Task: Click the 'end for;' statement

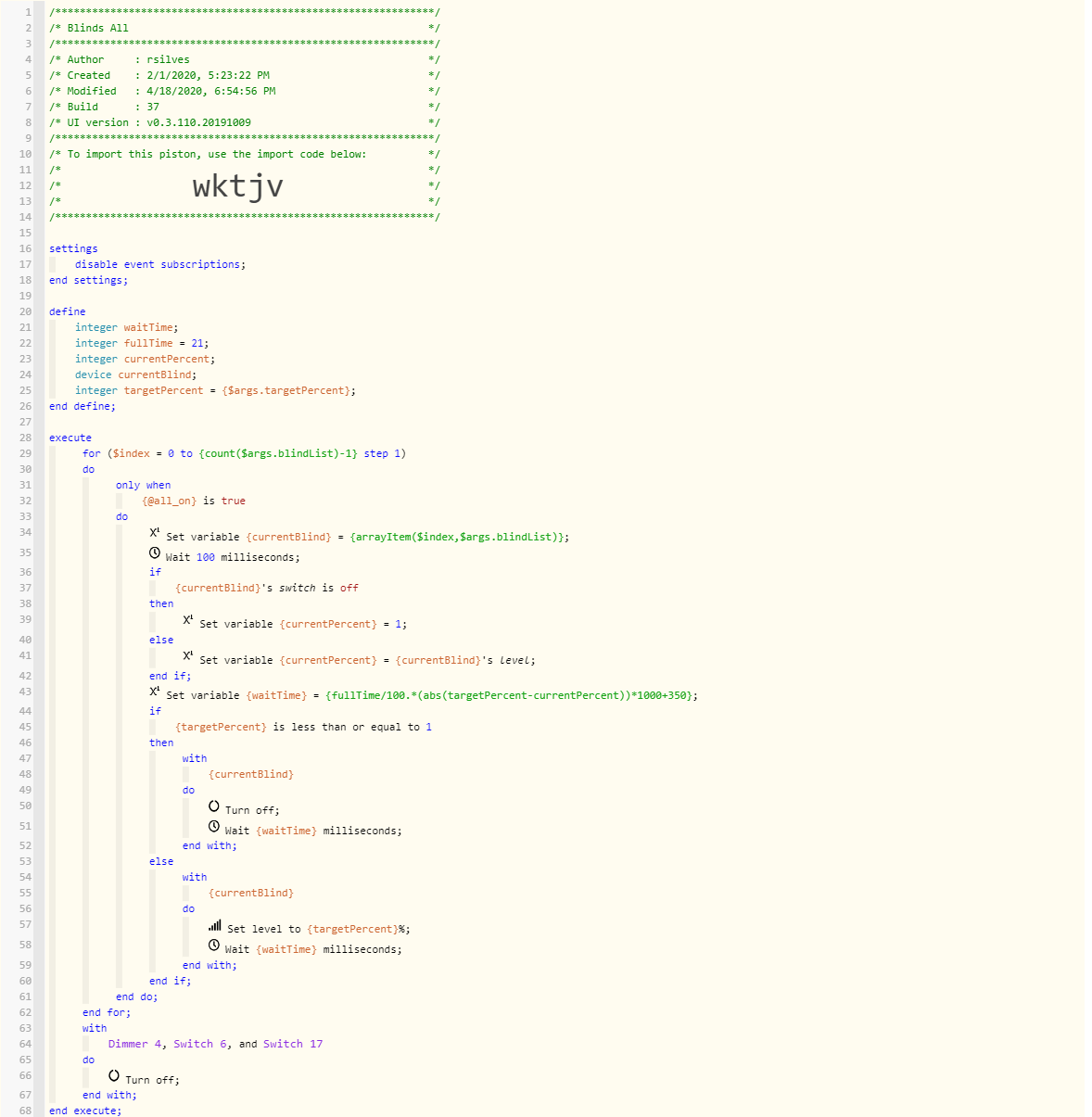Action: [x=107, y=1012]
